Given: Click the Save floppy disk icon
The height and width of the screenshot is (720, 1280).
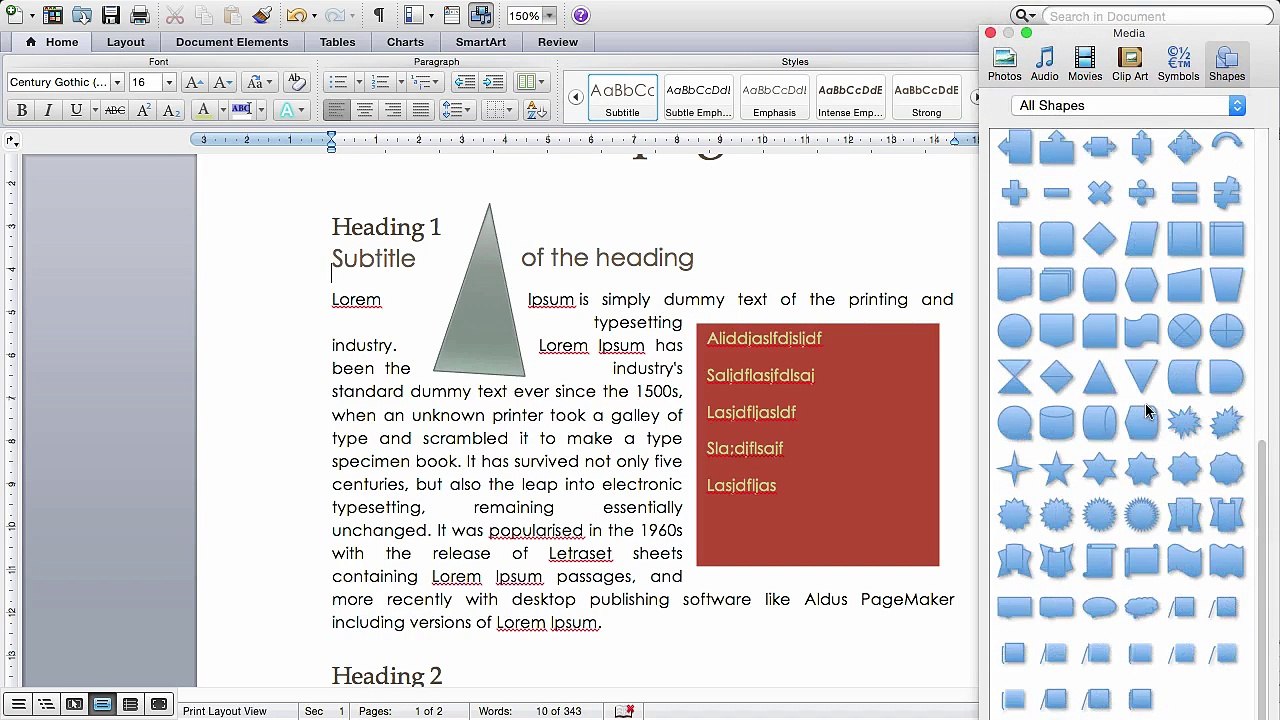Looking at the screenshot, I should (111, 15).
